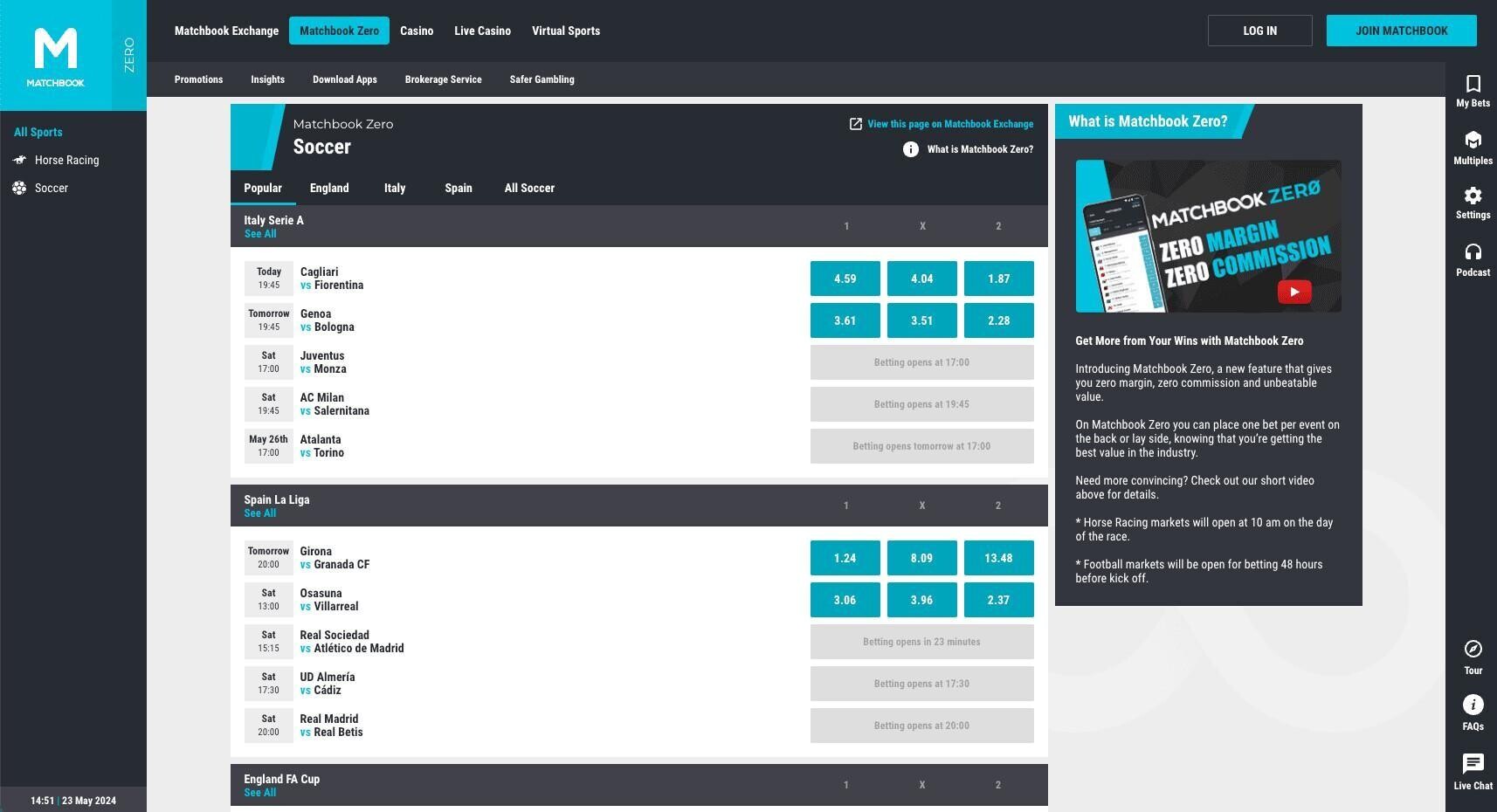Select the All Soccer tab

coord(529,188)
